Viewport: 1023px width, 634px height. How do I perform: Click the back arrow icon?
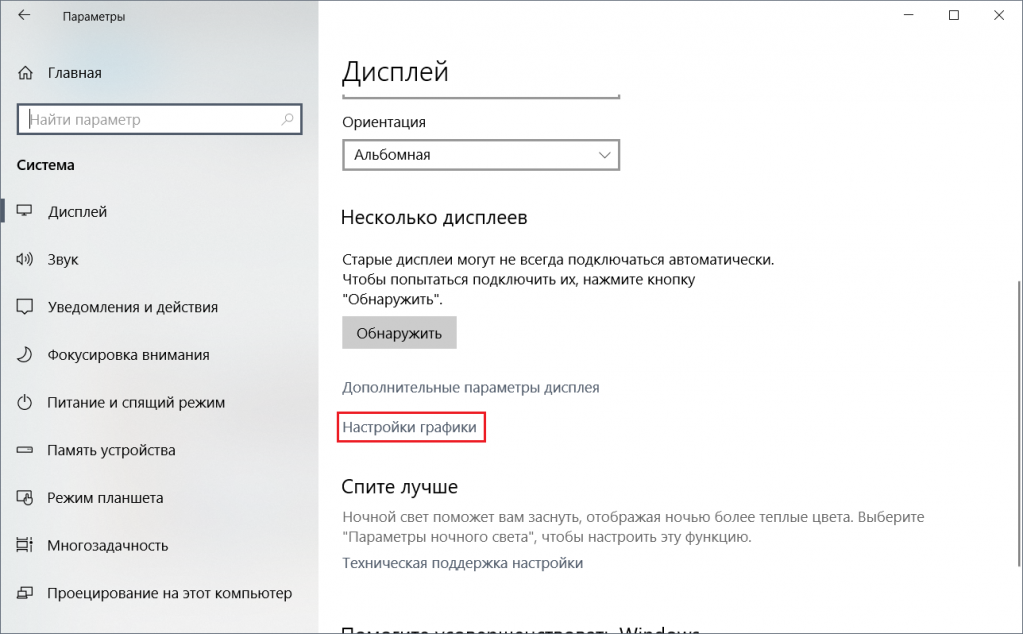click(23, 17)
